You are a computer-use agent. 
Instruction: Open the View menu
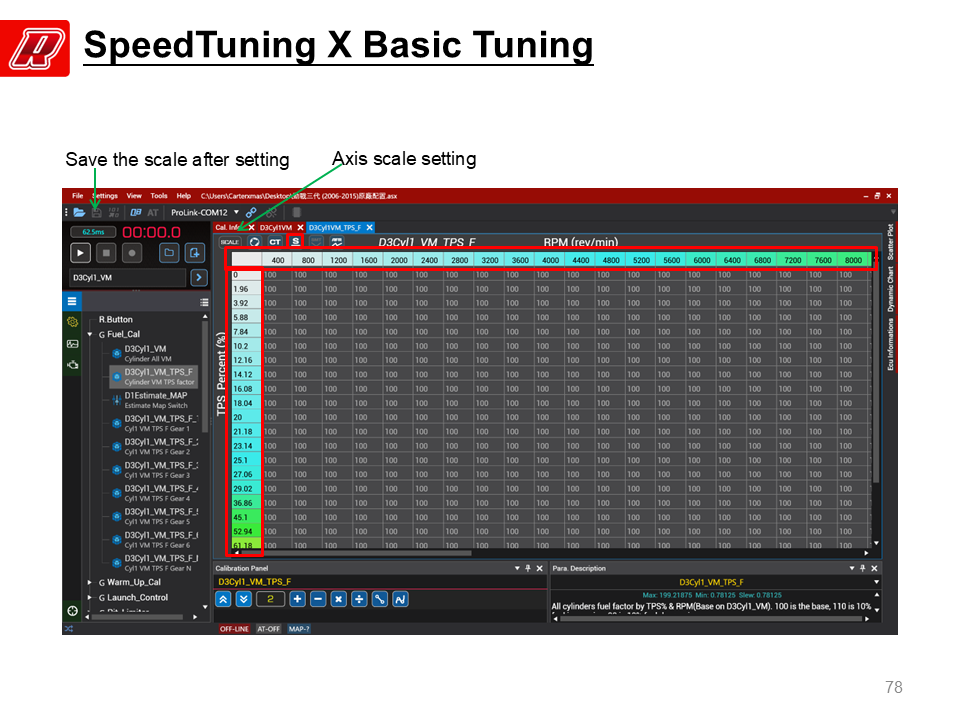pyautogui.click(x=134, y=196)
